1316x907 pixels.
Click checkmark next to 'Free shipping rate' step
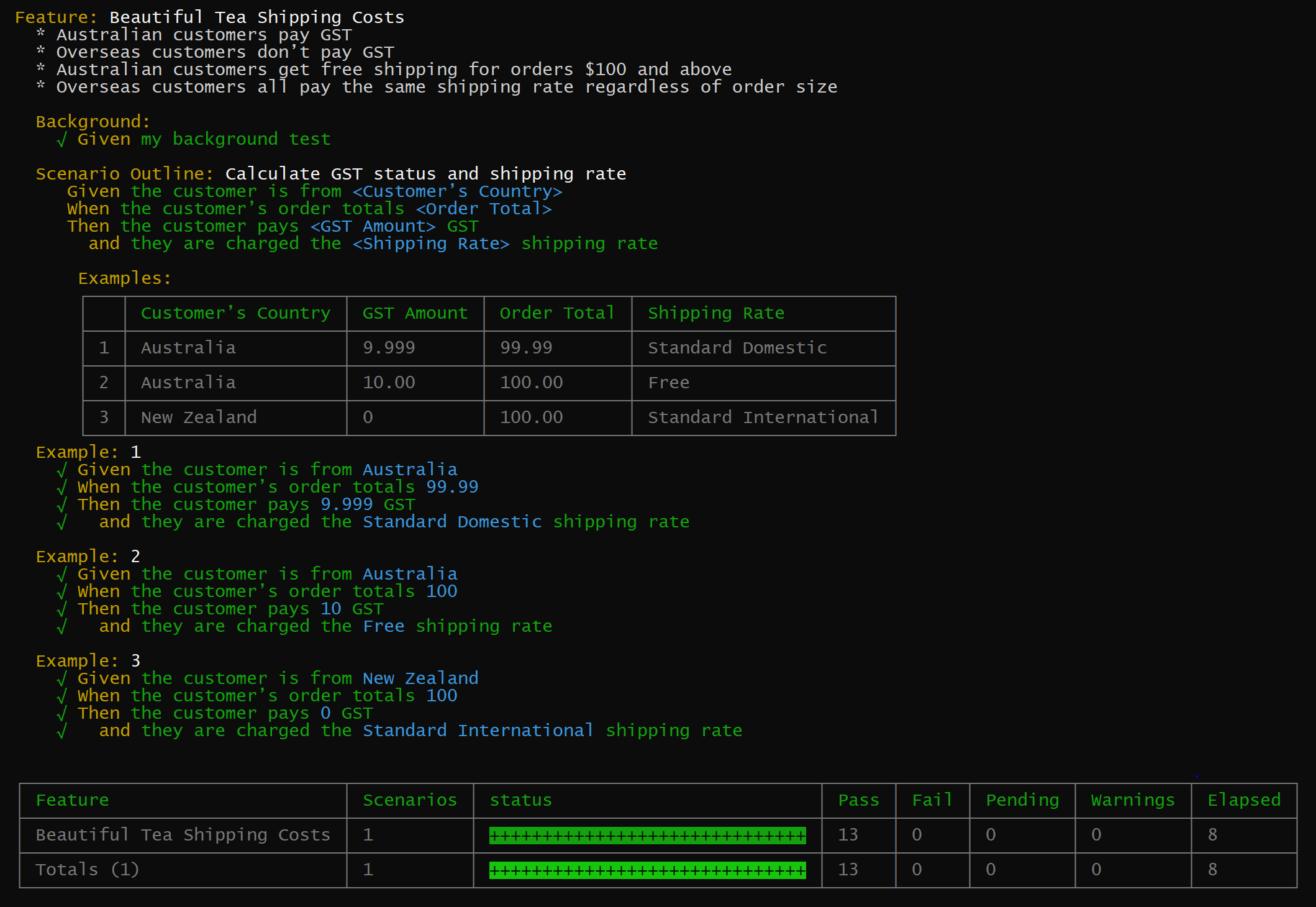click(61, 627)
